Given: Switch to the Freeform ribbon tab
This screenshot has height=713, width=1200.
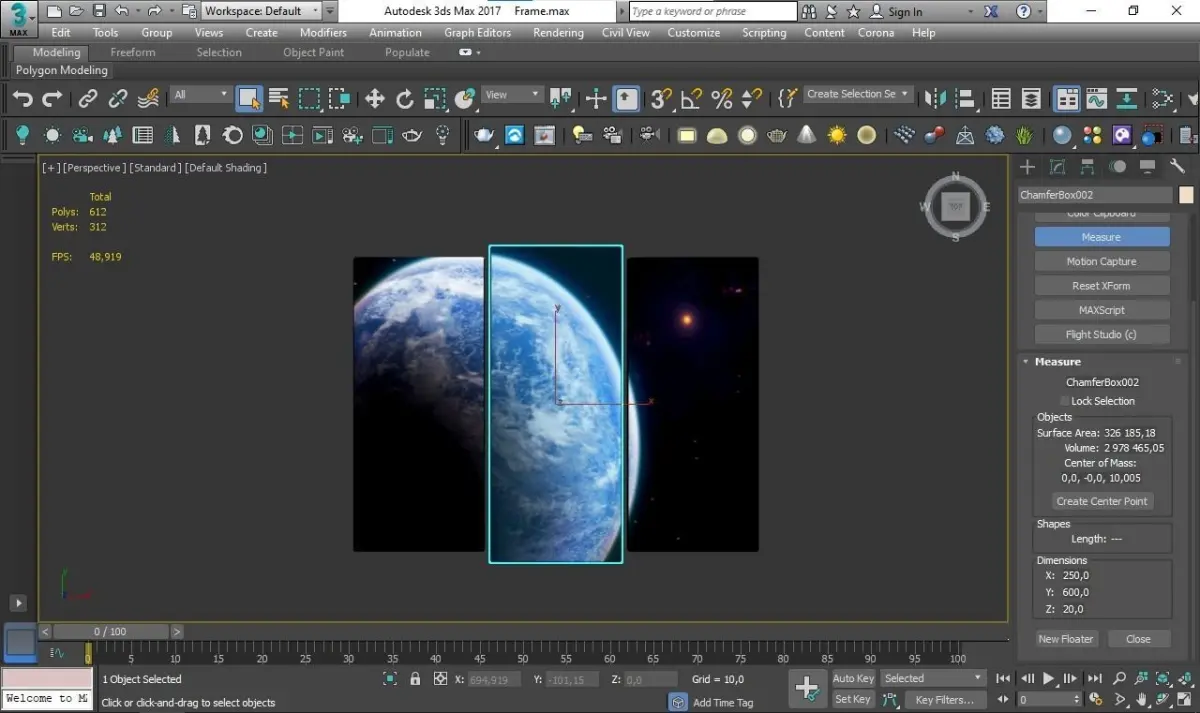Looking at the screenshot, I should 132,52.
